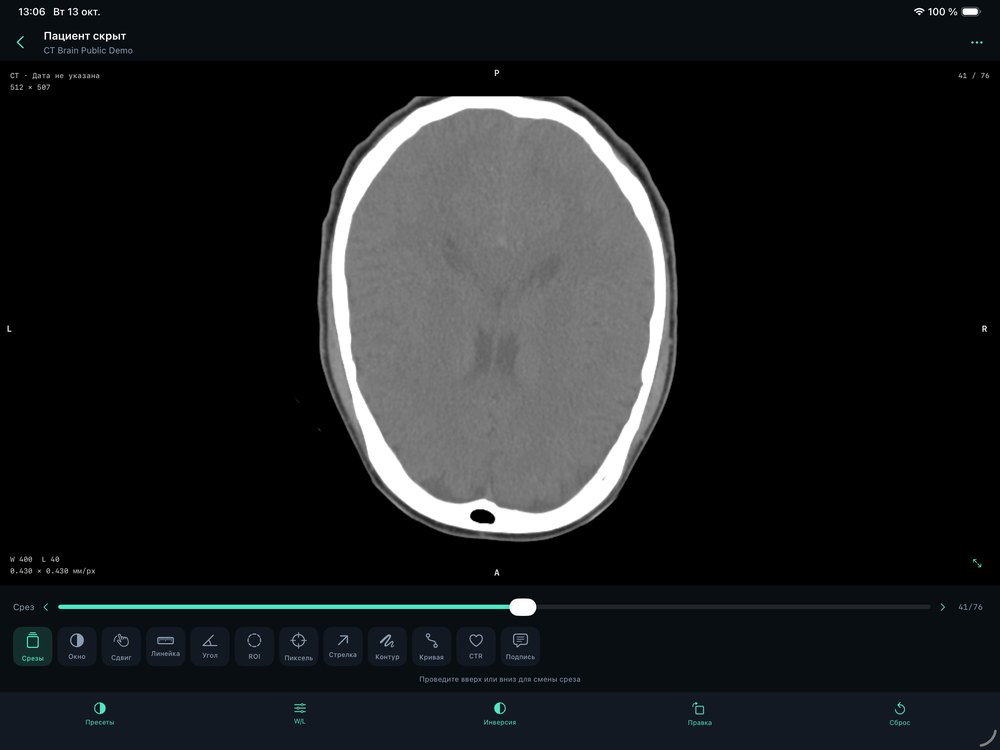The height and width of the screenshot is (750, 1000).
Task: Select the ROI circle tool
Action: (254, 646)
